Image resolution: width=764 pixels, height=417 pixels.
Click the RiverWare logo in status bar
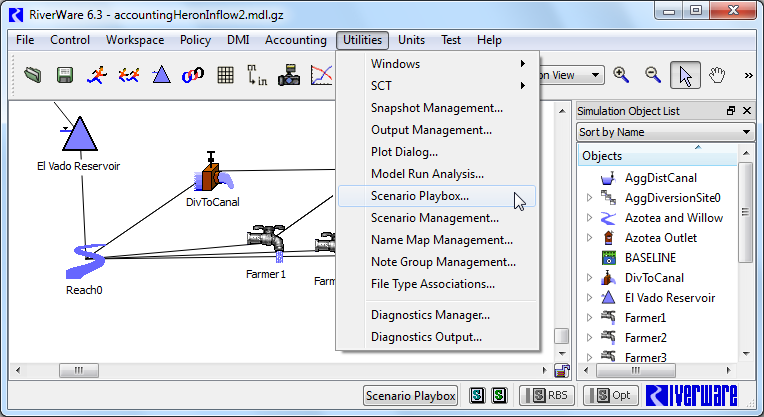point(691,395)
